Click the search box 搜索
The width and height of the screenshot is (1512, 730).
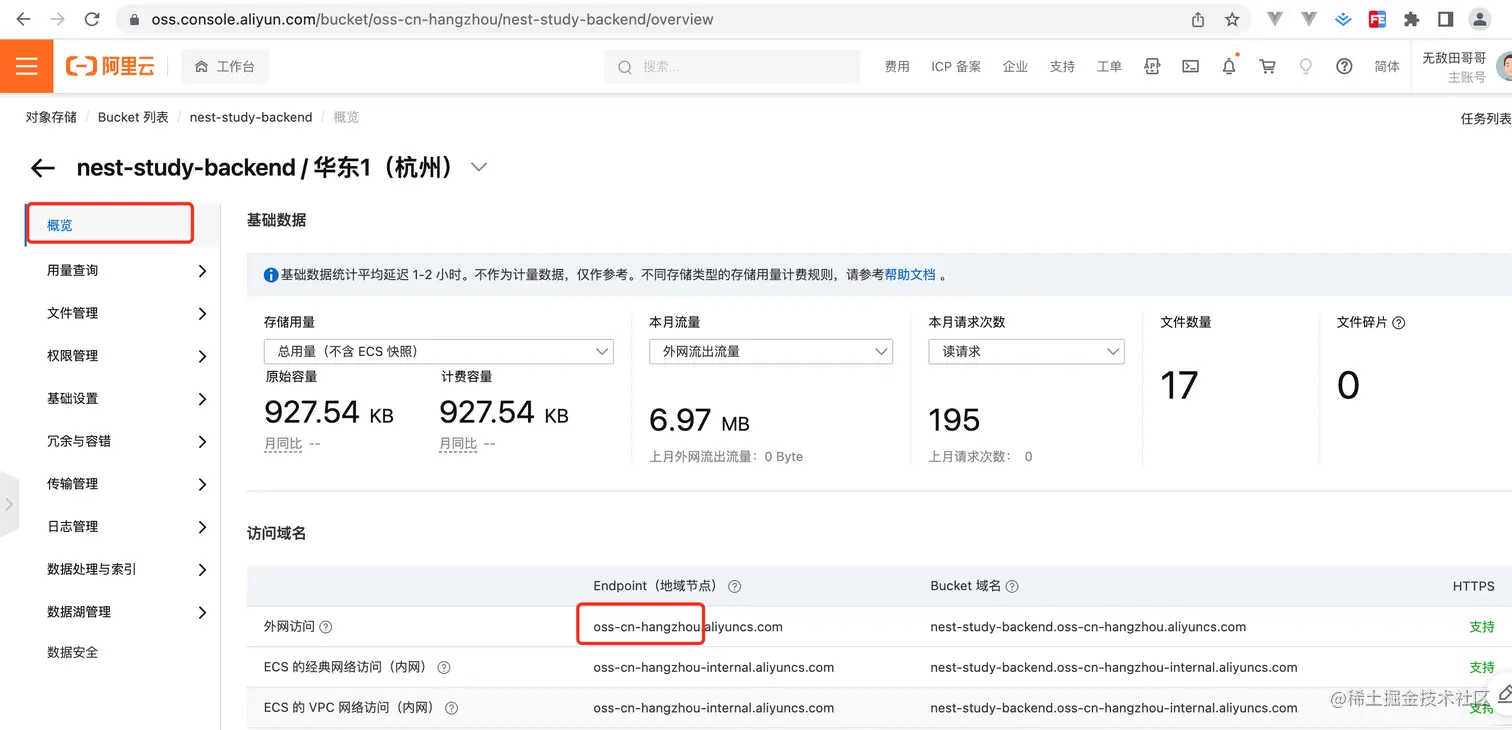[732, 67]
